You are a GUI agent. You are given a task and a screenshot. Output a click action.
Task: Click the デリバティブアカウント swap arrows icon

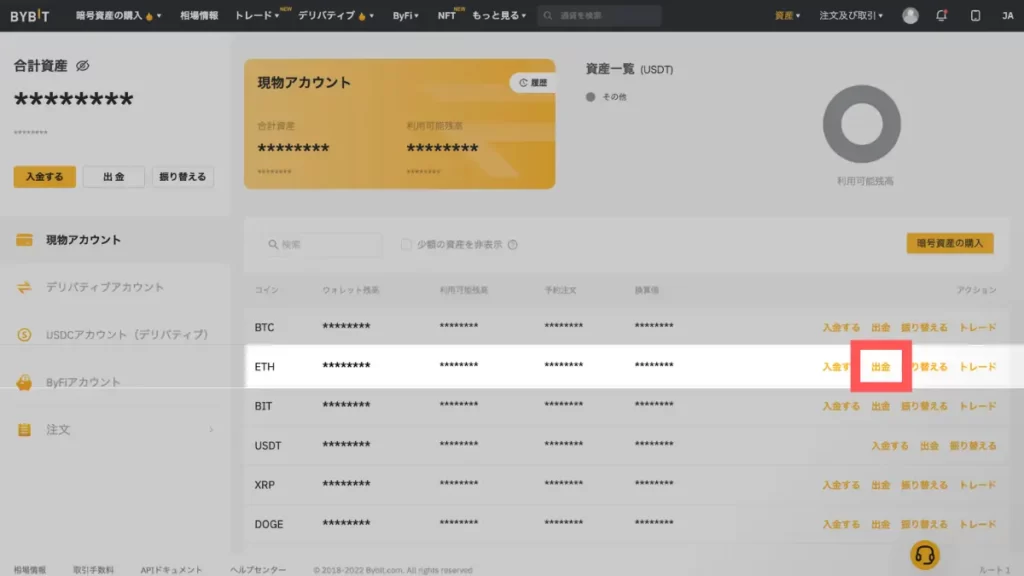point(24,287)
